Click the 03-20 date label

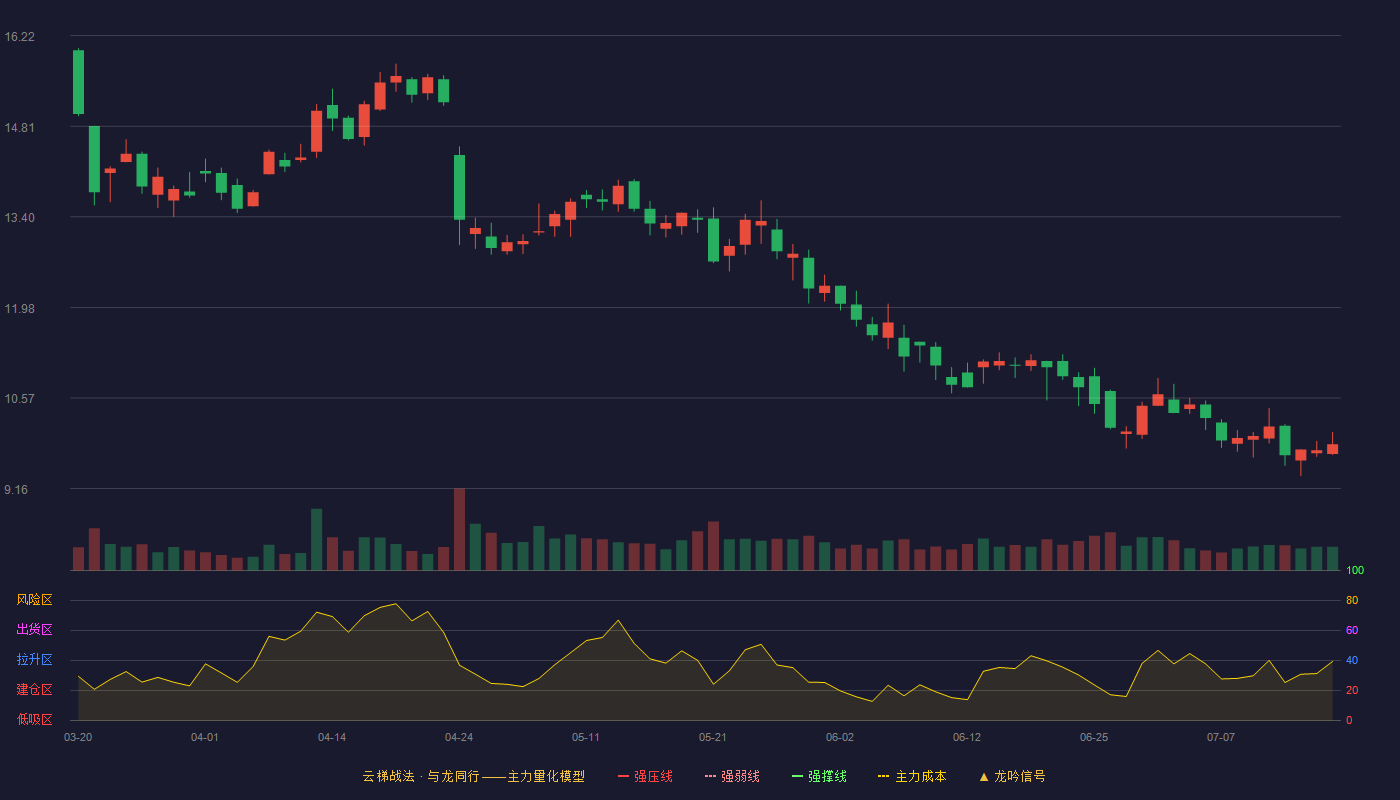pyautogui.click(x=78, y=737)
